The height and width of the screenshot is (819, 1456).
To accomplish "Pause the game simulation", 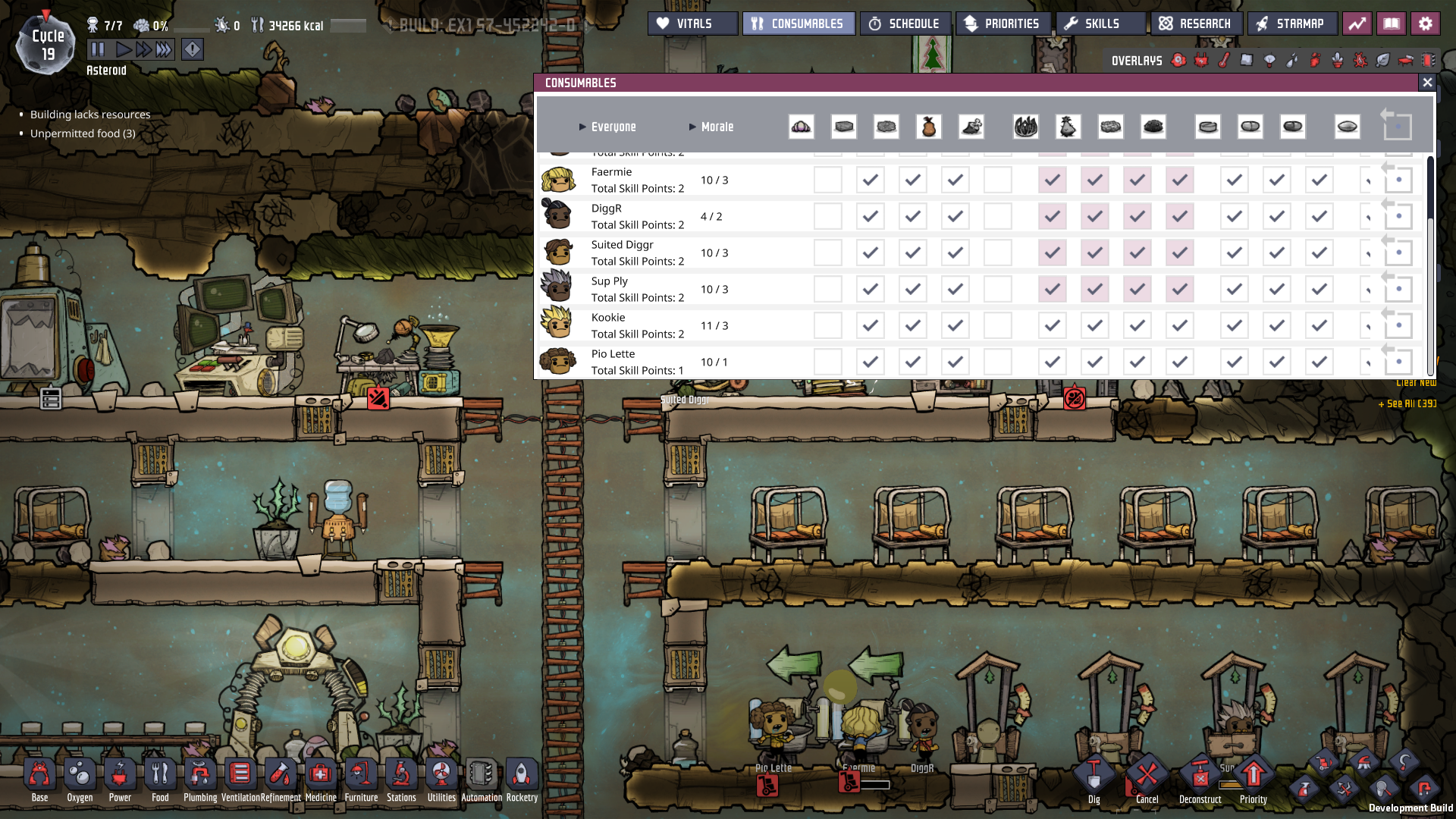I will click(x=98, y=50).
